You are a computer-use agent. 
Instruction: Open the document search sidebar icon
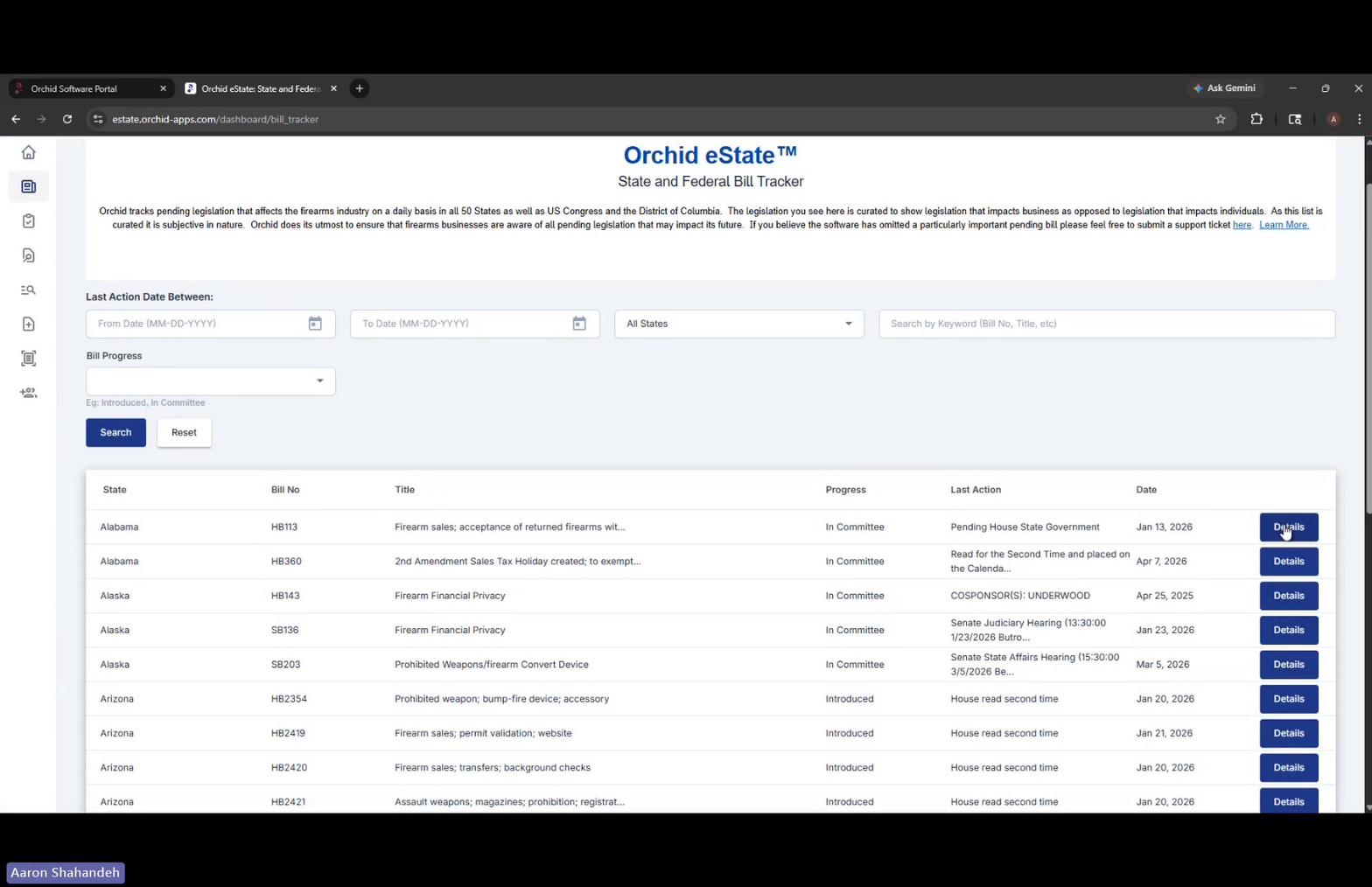(x=29, y=255)
